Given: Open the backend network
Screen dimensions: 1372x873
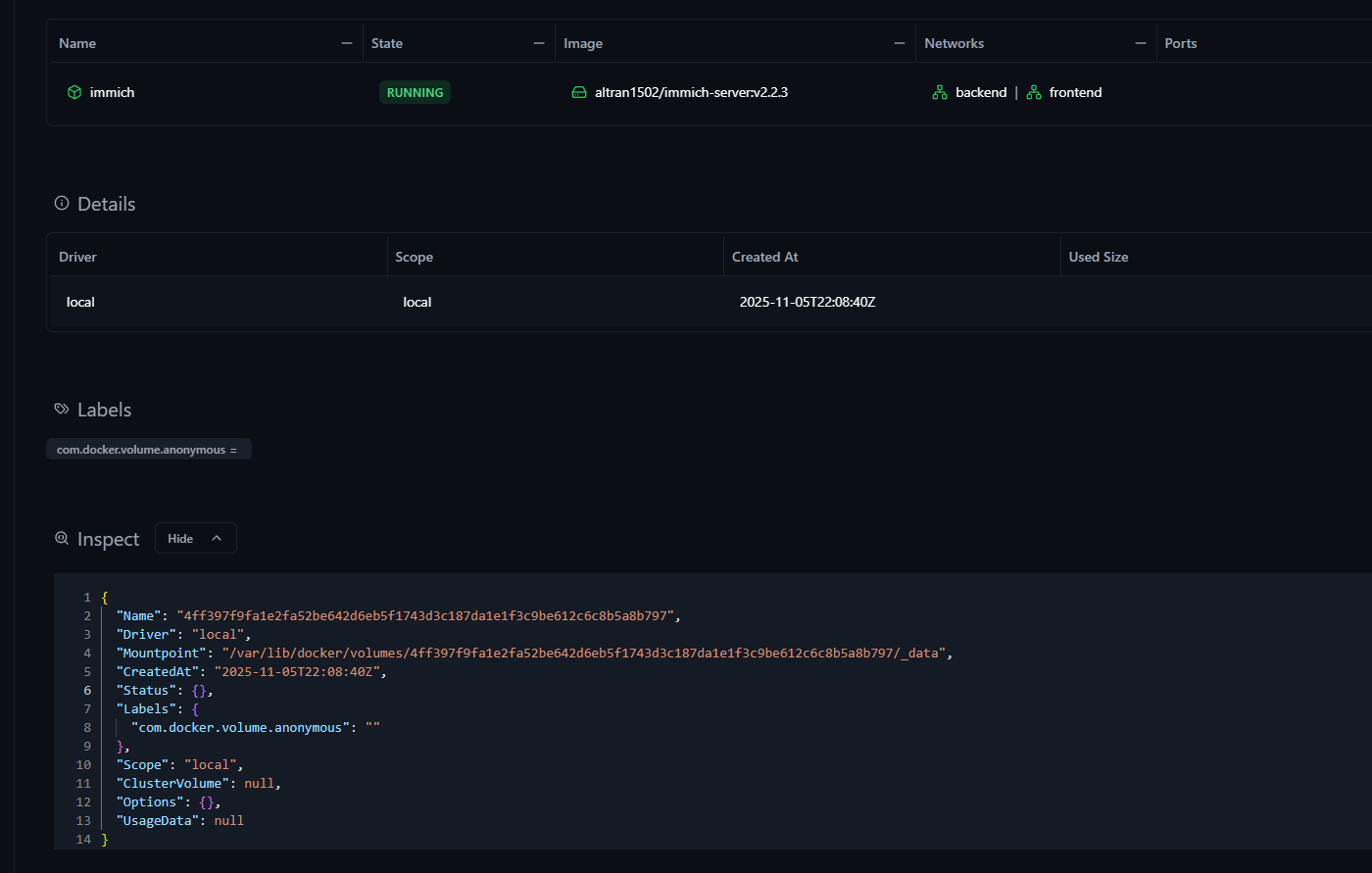Looking at the screenshot, I should pos(981,92).
